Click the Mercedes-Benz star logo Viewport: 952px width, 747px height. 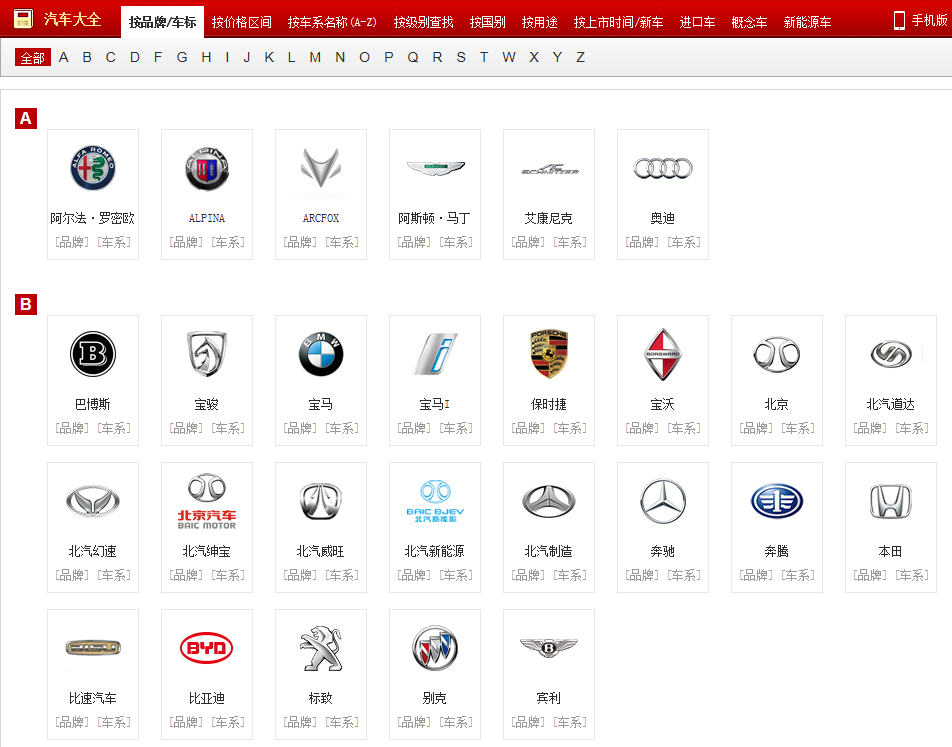tap(663, 502)
